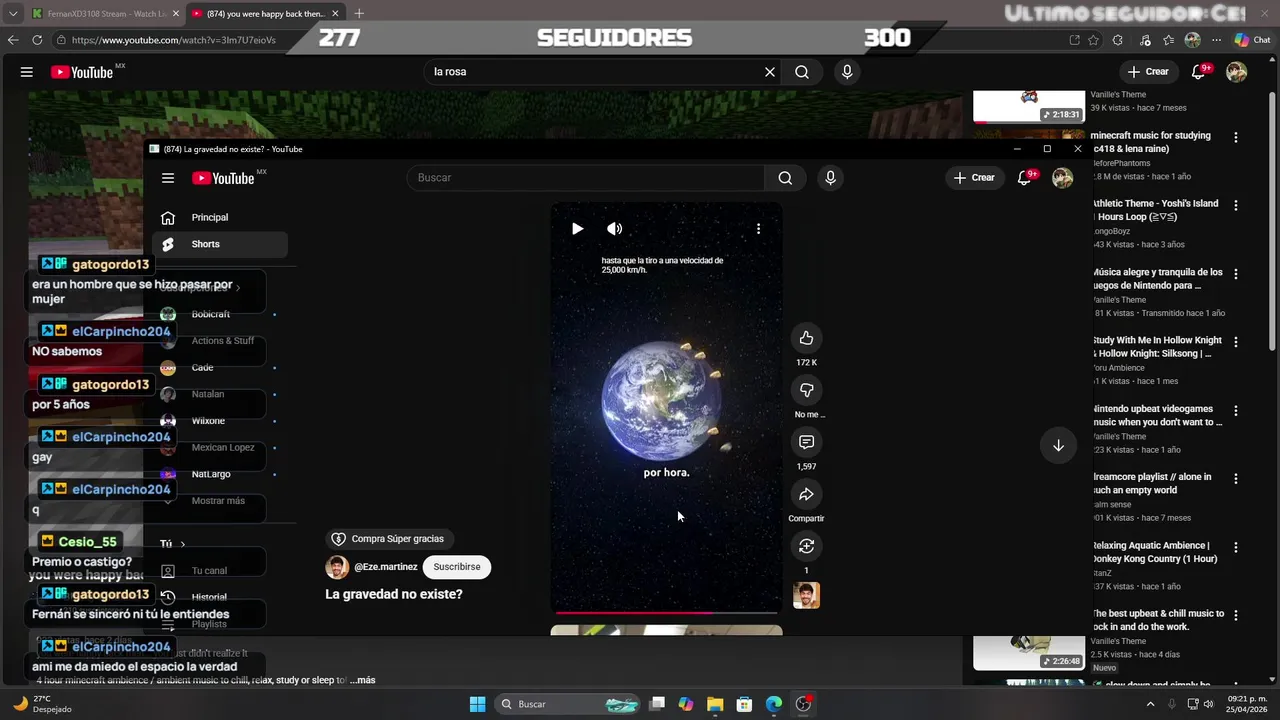This screenshot has width=1280, height=720.
Task: Reload the browser page
Action: tap(37, 40)
